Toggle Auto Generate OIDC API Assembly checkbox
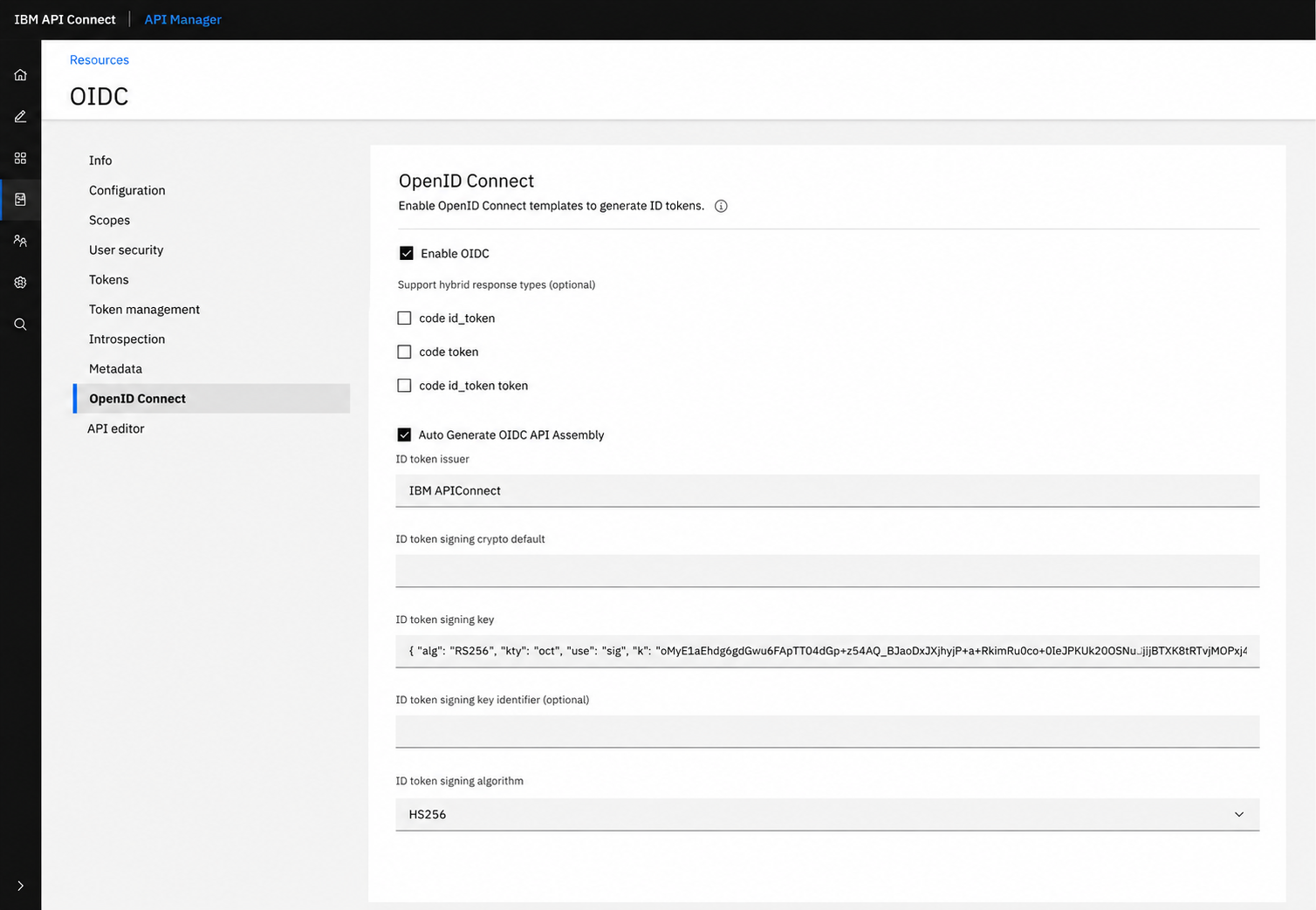This screenshot has height=910, width=1316. pyautogui.click(x=404, y=434)
